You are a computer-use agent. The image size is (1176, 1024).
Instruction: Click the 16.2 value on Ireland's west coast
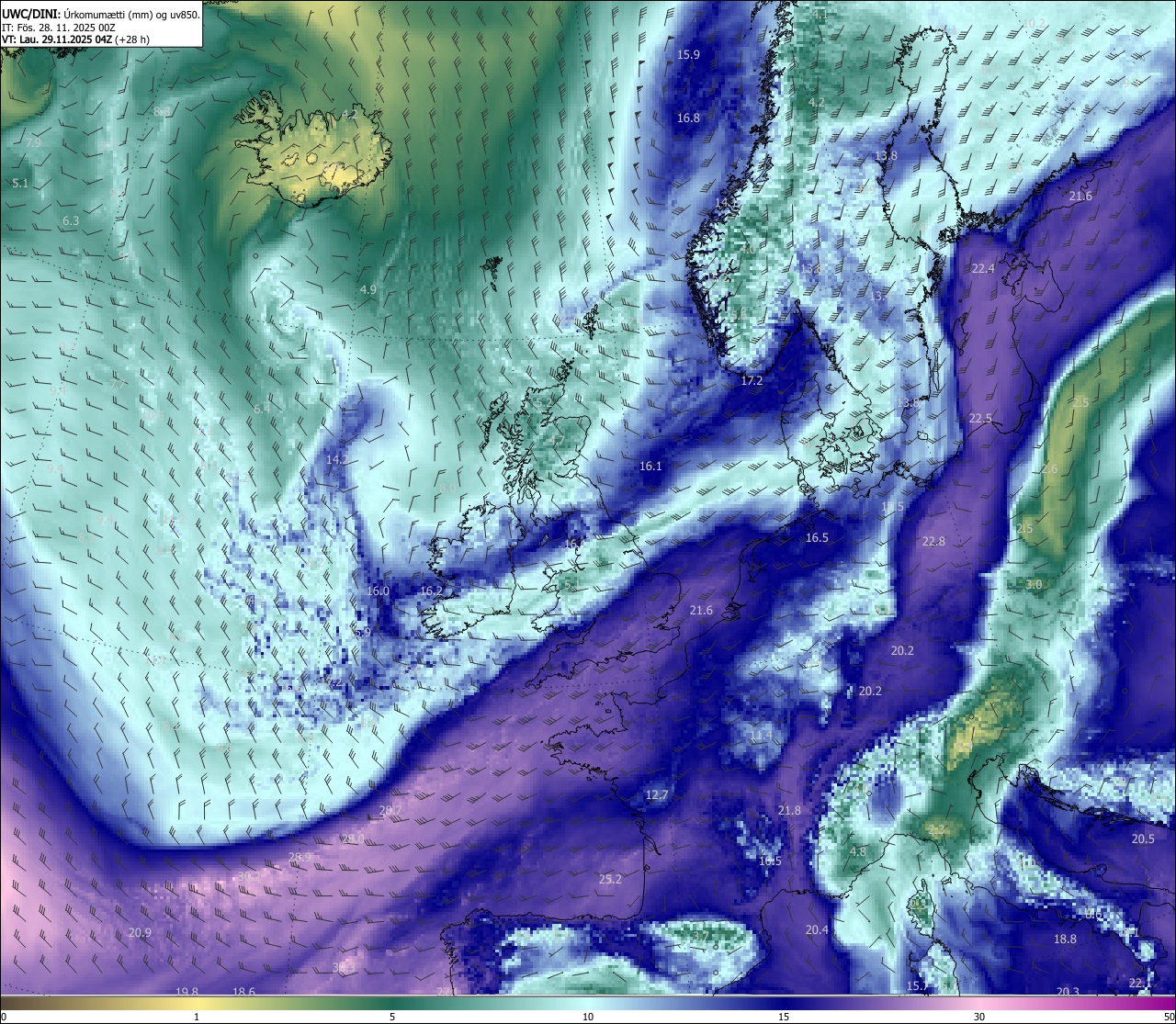pyautogui.click(x=431, y=591)
